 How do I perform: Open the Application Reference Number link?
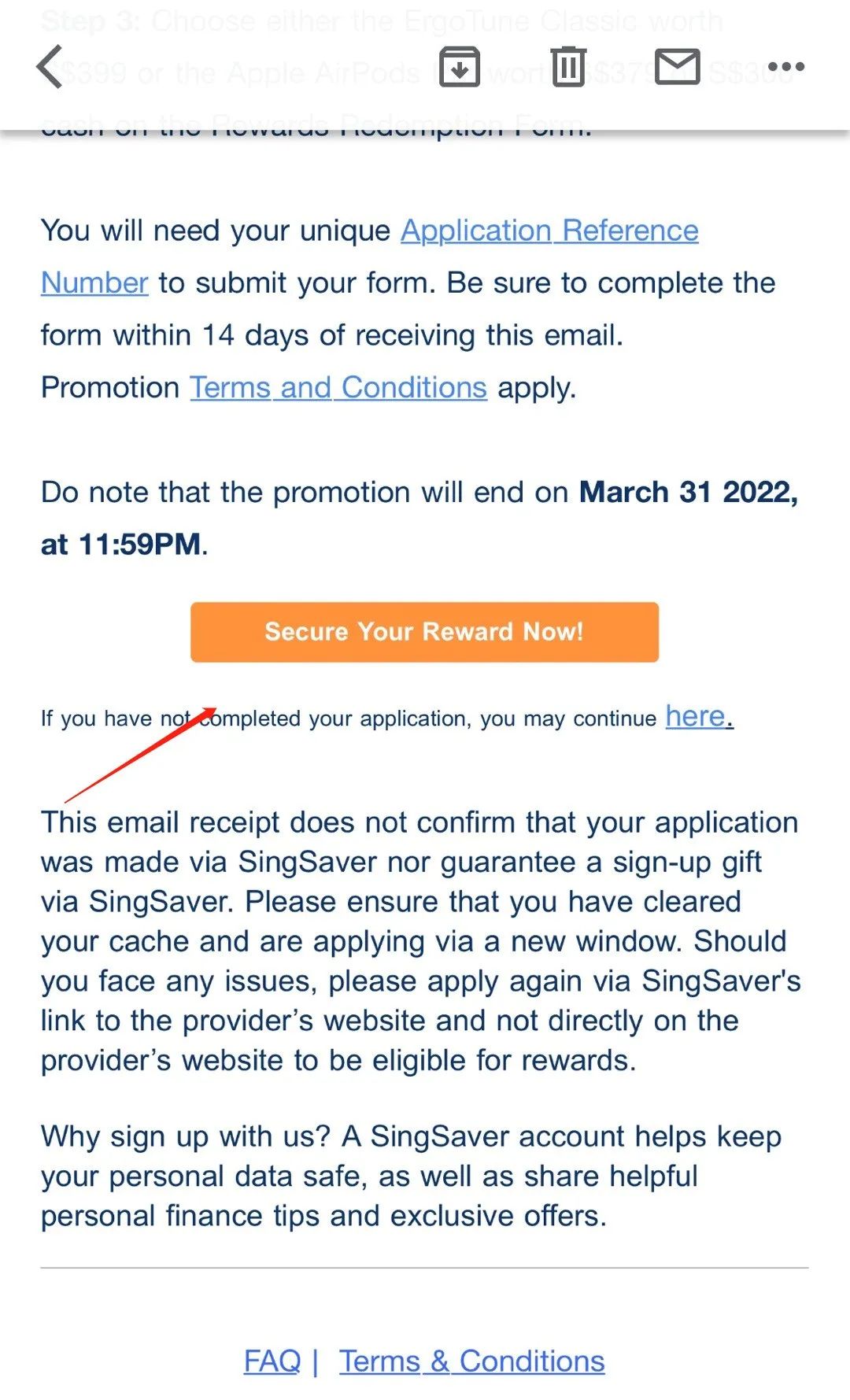549,231
